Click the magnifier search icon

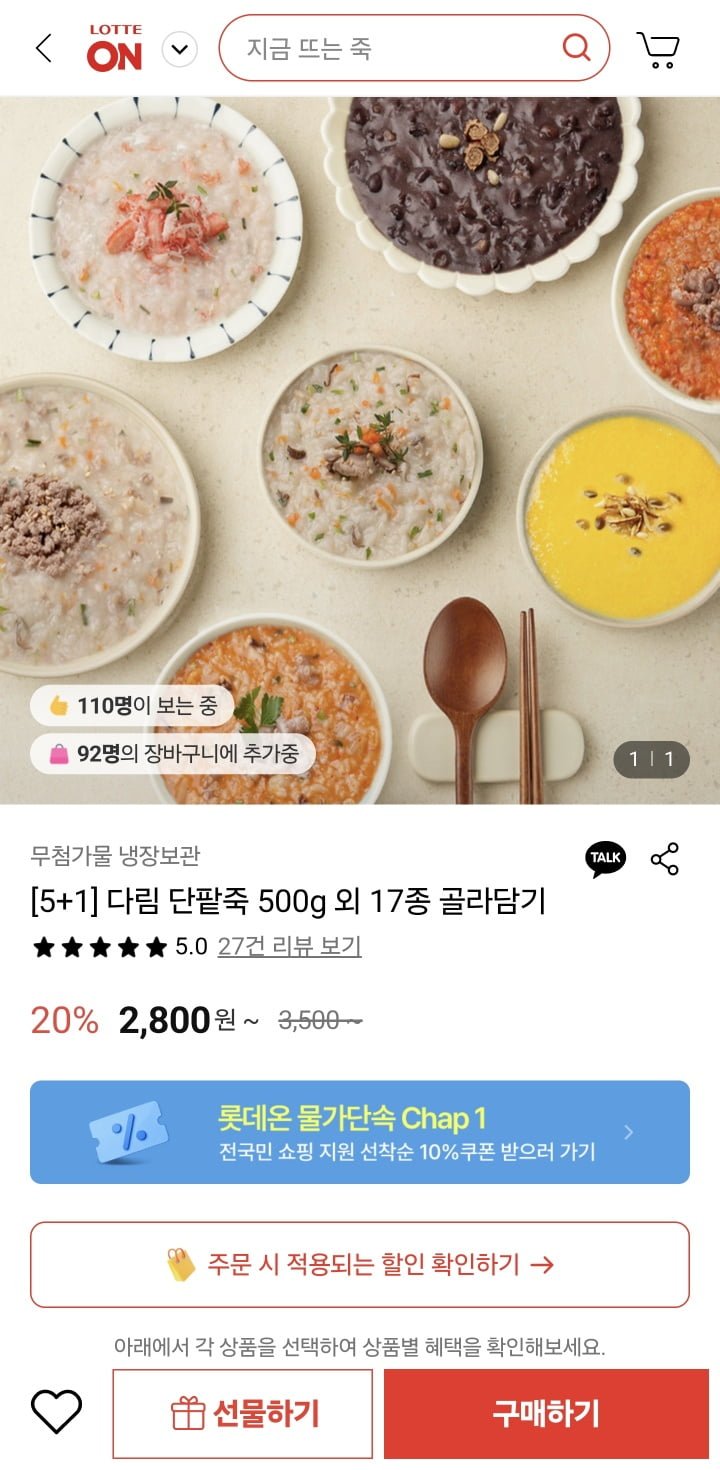tap(577, 47)
